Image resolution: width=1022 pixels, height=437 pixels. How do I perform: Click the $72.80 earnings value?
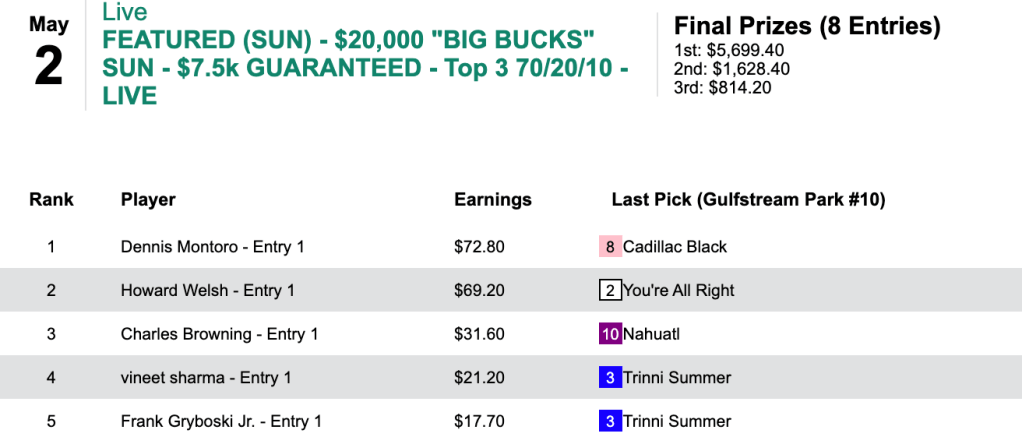pyautogui.click(x=479, y=247)
